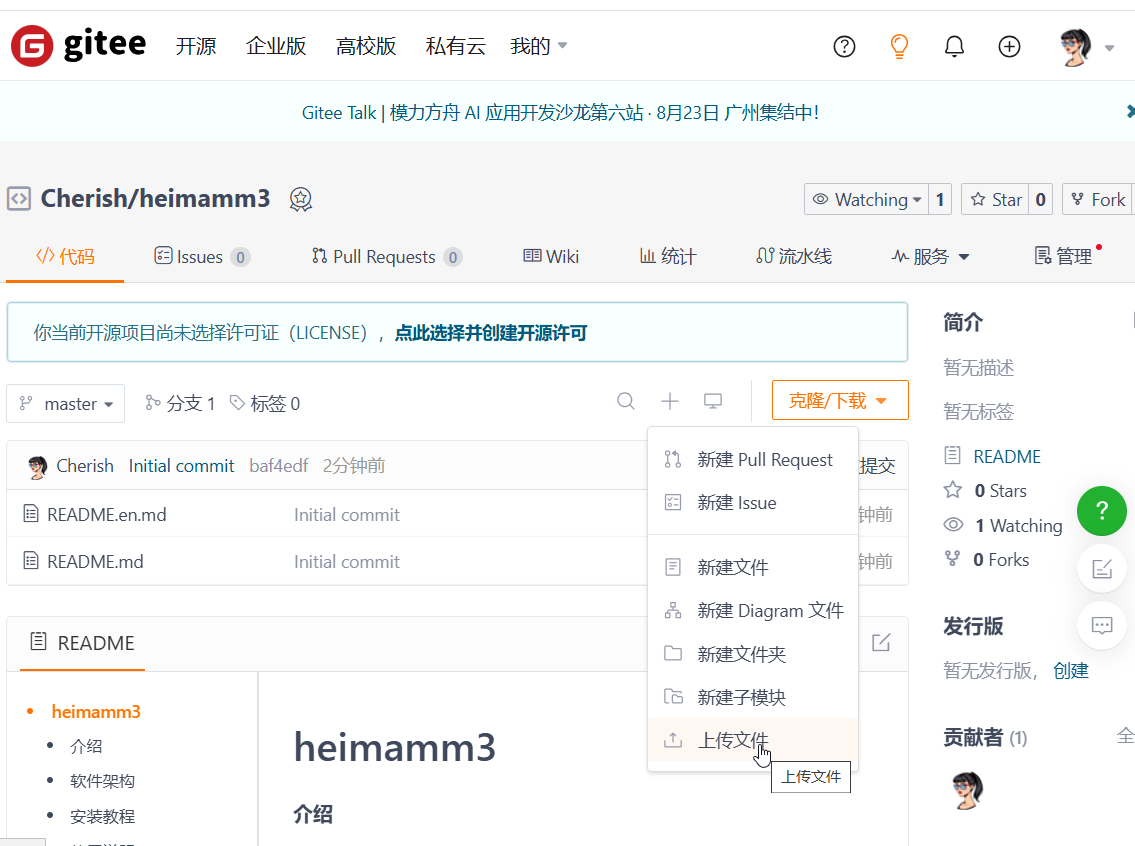This screenshot has width=1135, height=846.
Task: Click the plus circle create icon in header
Action: point(1009,46)
